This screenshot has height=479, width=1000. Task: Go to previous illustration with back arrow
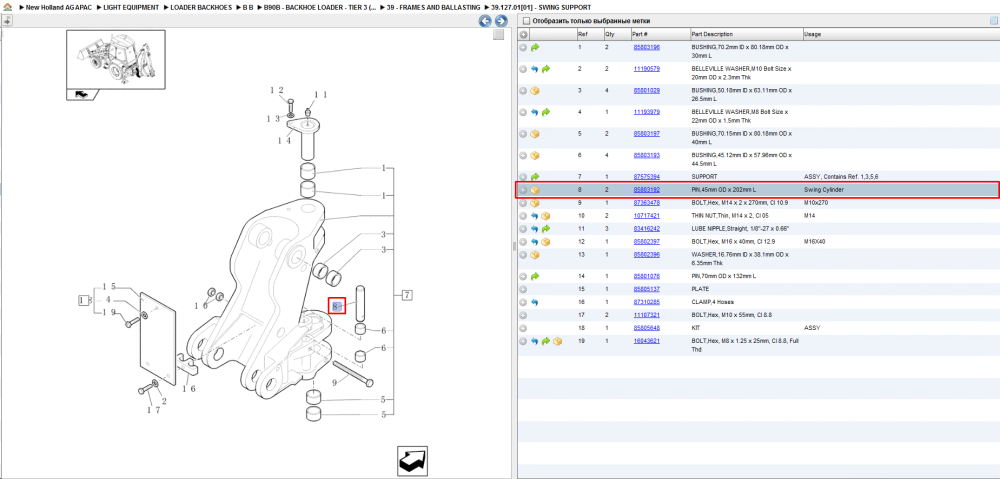tap(485, 21)
